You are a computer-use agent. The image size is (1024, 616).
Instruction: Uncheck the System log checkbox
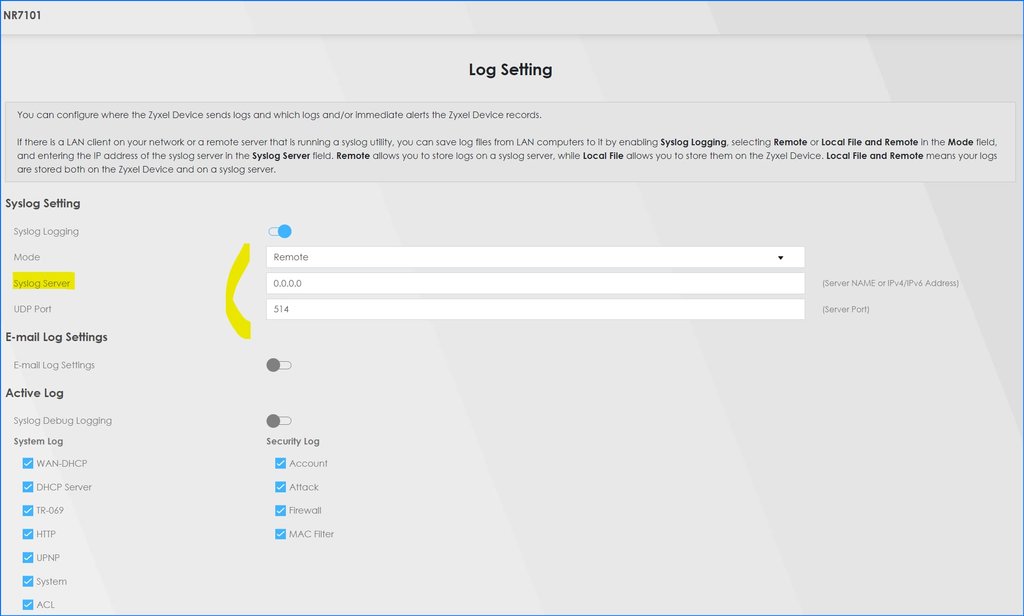pyautogui.click(x=27, y=581)
